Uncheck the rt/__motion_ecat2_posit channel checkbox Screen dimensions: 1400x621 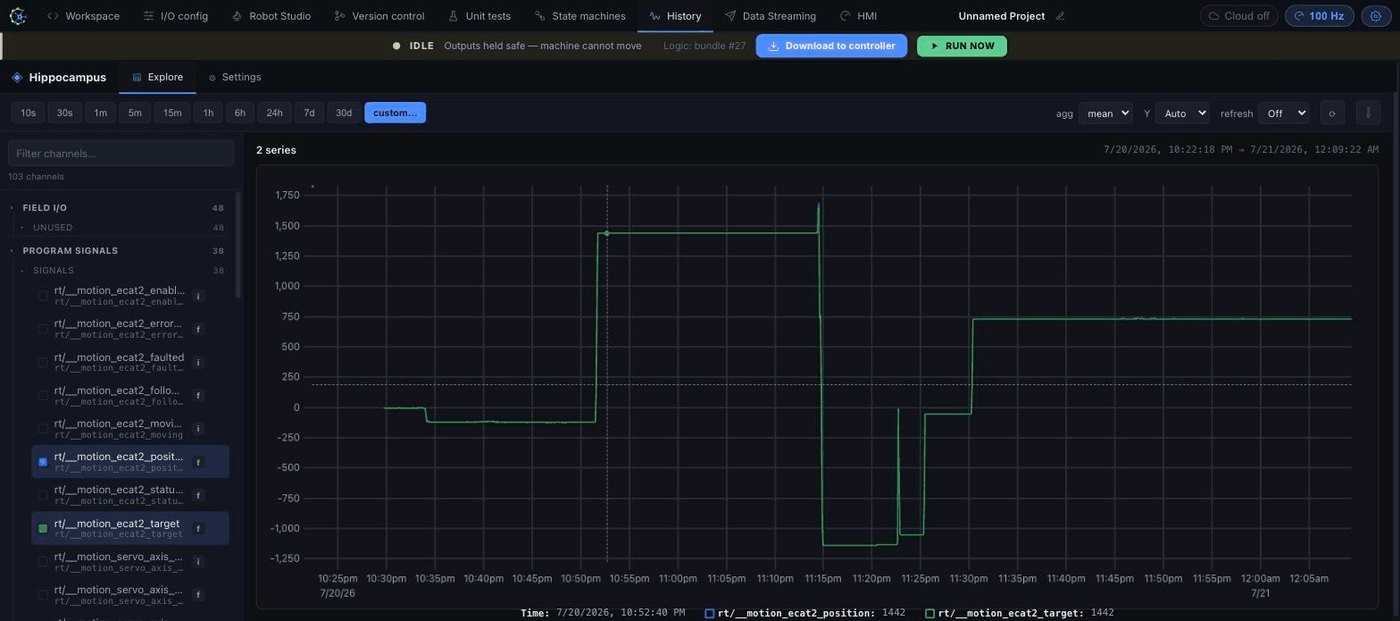(x=42, y=462)
